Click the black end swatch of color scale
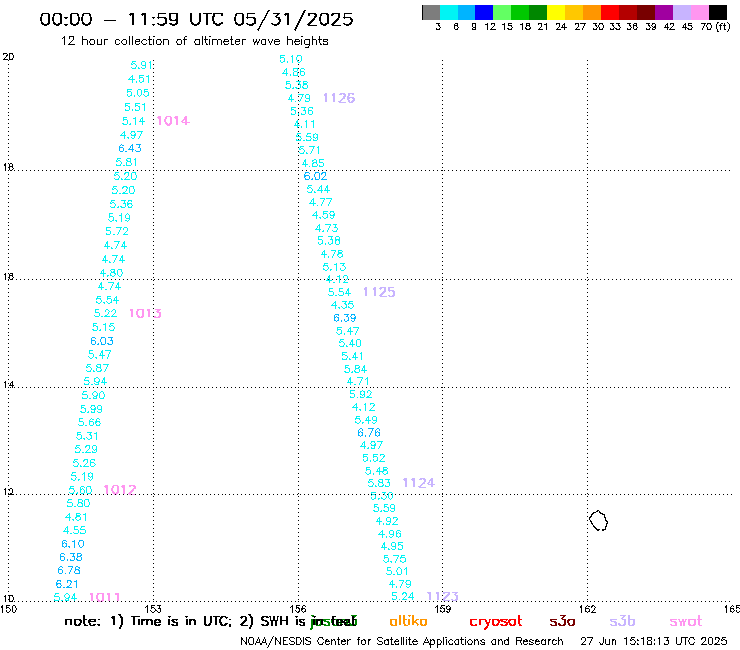 [717, 12]
